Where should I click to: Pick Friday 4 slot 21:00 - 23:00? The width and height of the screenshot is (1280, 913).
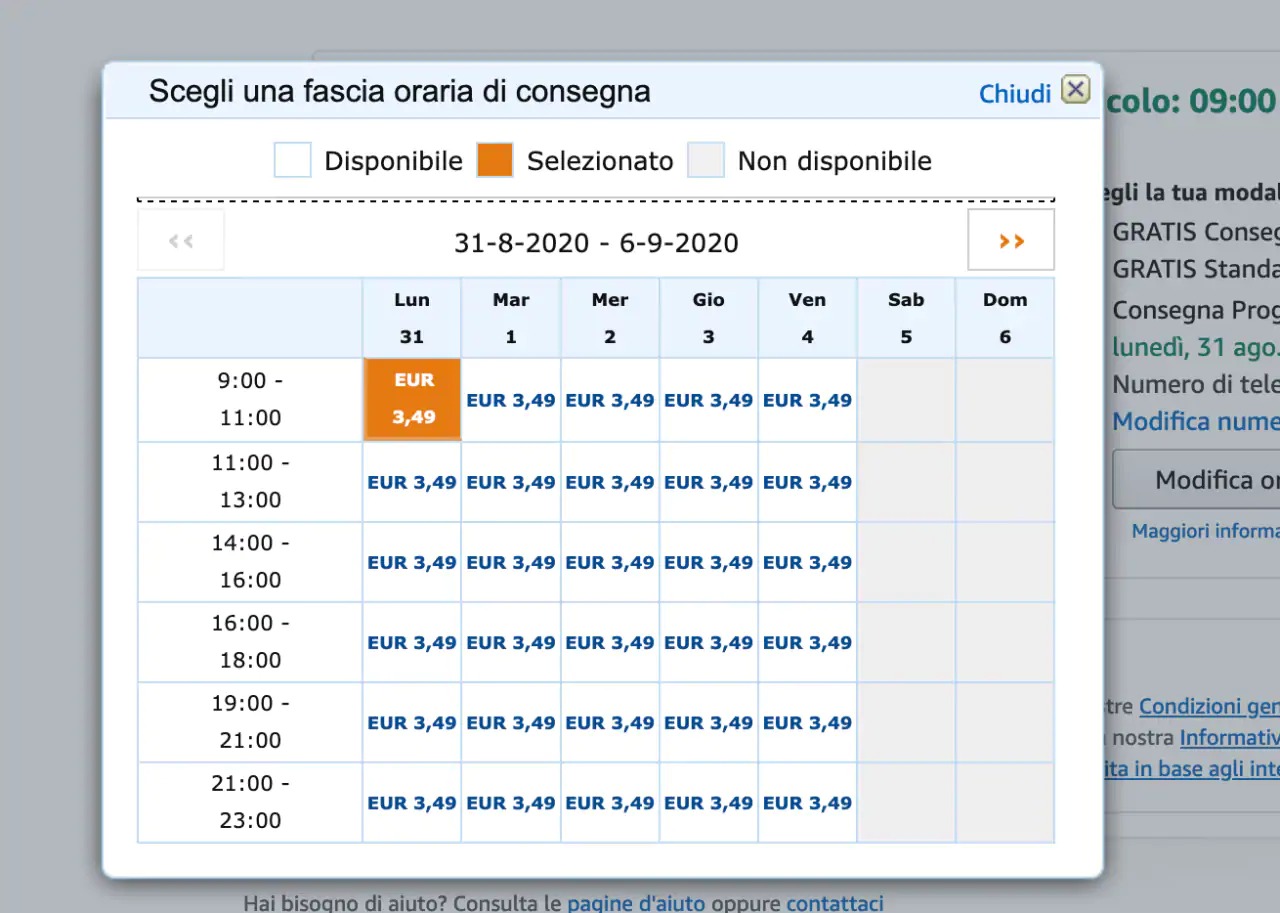click(807, 803)
